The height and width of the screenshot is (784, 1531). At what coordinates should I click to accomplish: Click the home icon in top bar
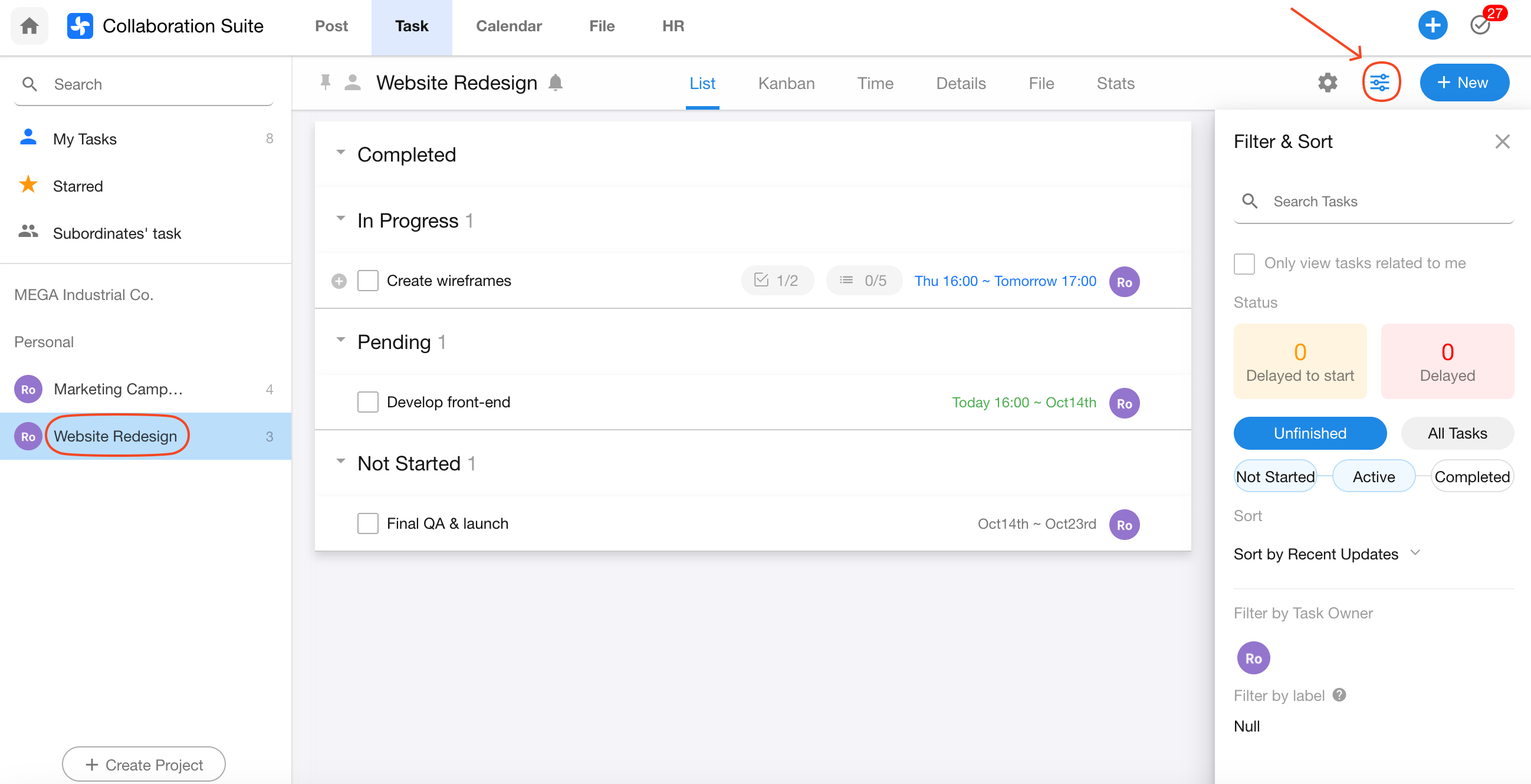(29, 25)
